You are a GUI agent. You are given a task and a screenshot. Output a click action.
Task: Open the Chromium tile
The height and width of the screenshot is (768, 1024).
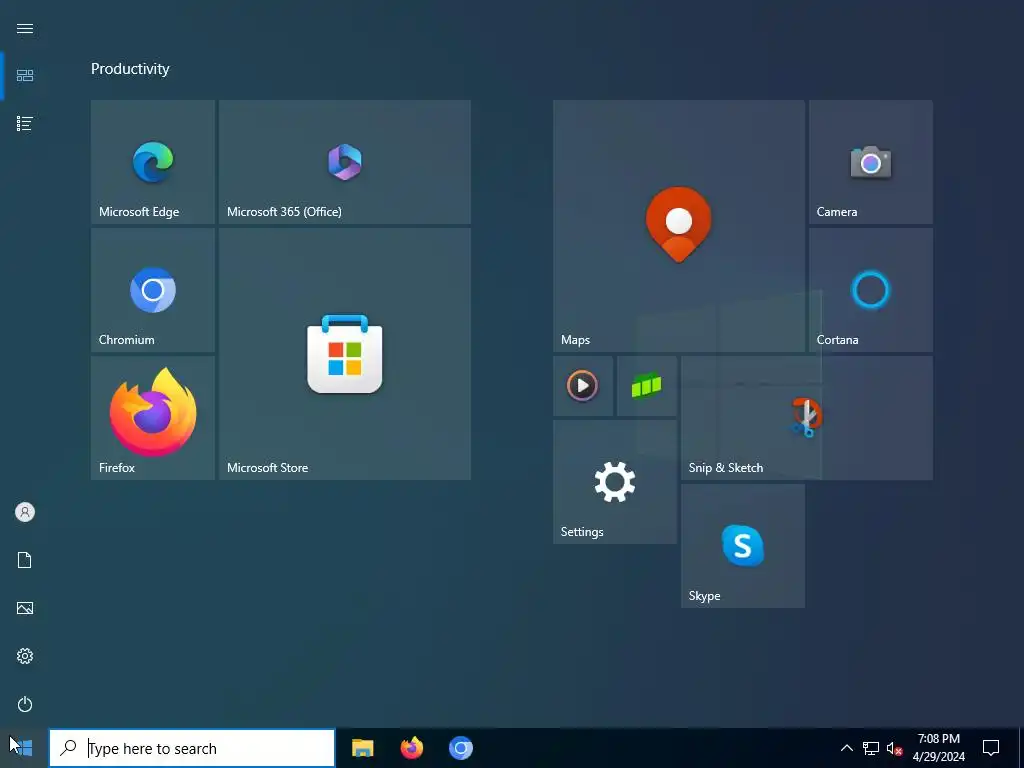(x=153, y=290)
